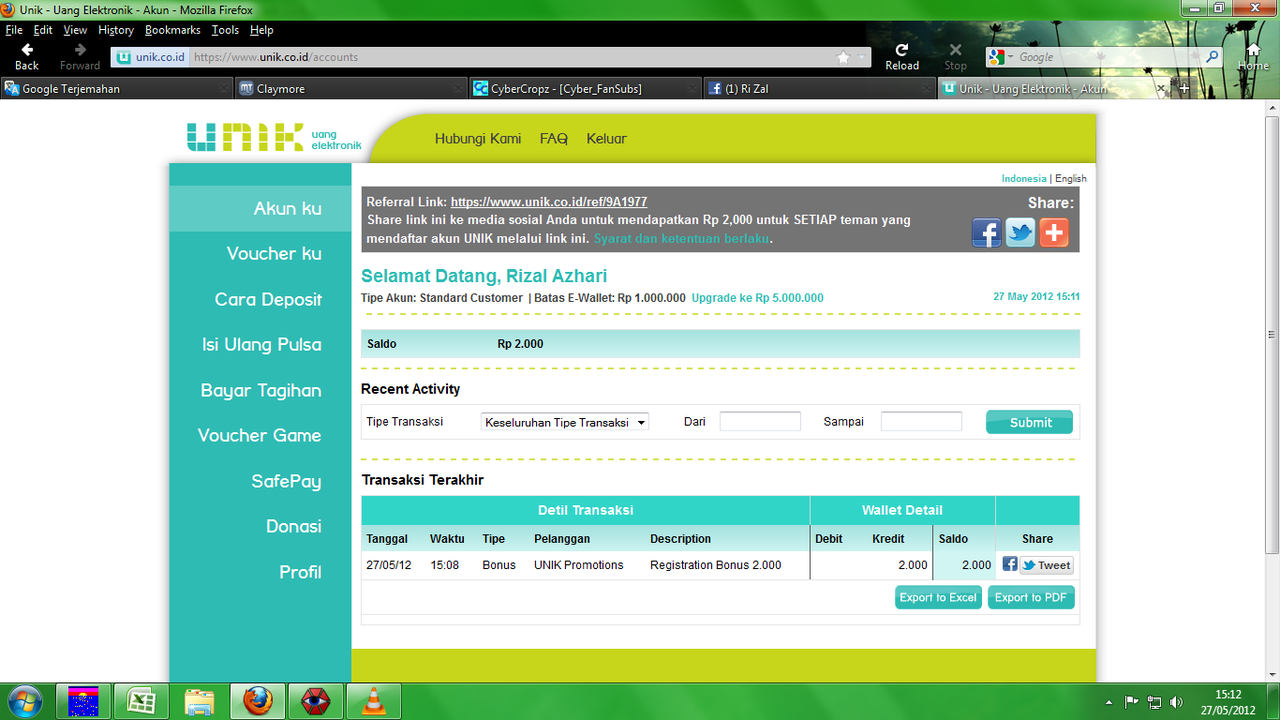
Task: Open the Edit menu
Action: 43,30
